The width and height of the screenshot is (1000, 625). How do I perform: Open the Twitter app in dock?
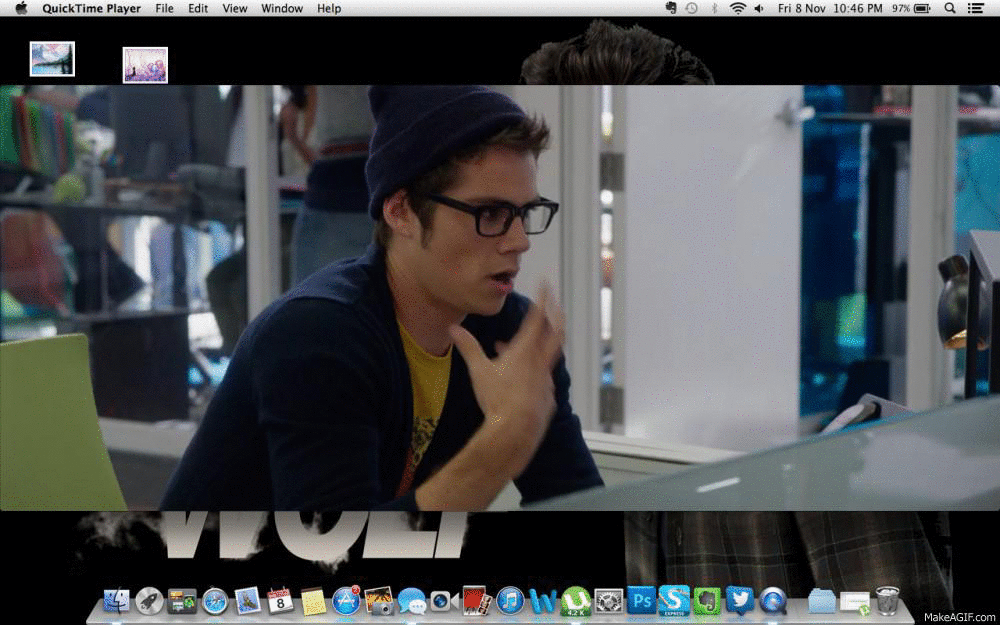[740, 600]
